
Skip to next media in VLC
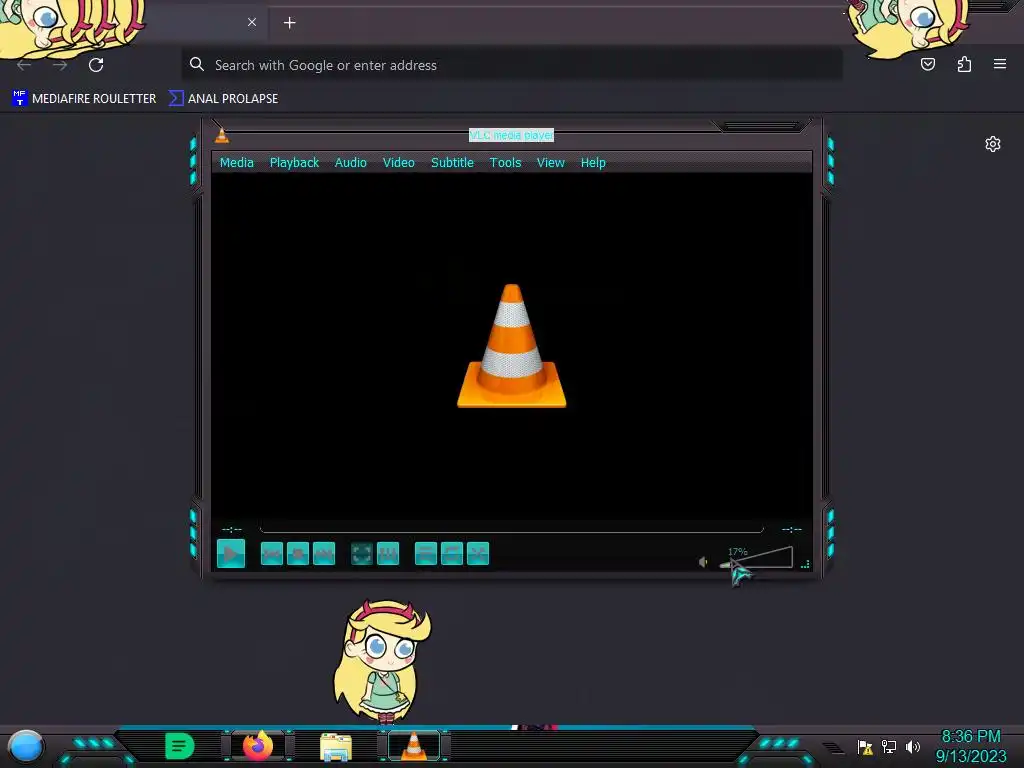click(324, 554)
